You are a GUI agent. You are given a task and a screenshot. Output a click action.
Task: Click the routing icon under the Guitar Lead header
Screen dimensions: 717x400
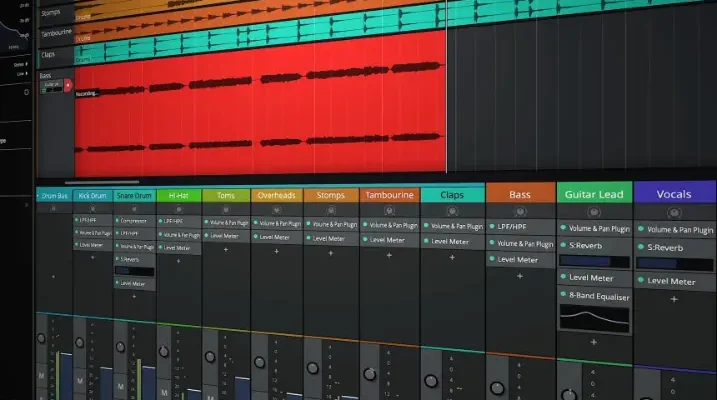(x=593, y=212)
